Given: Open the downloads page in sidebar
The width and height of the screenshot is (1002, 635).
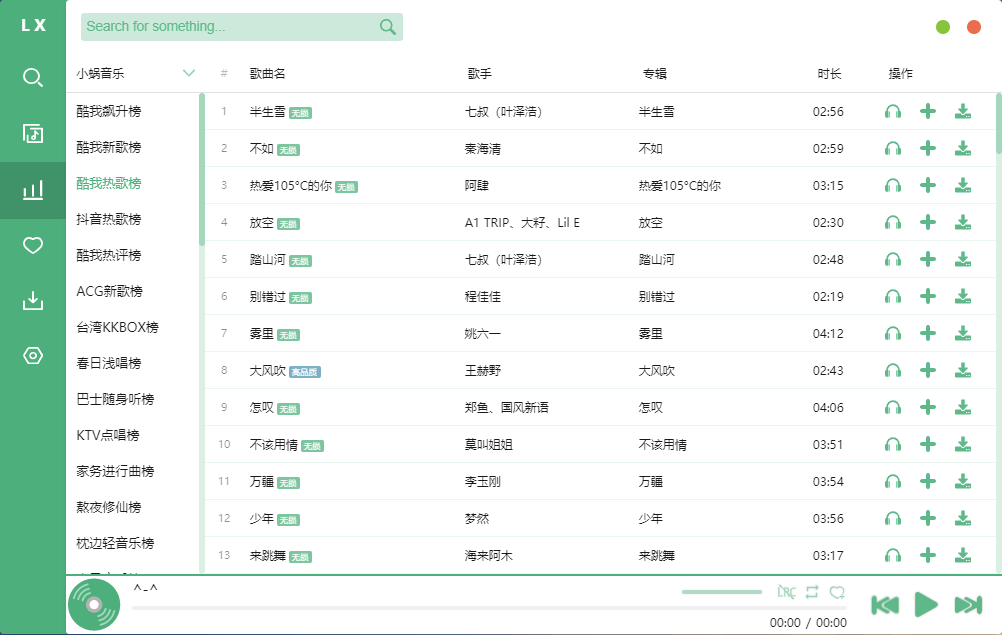Looking at the screenshot, I should click(33, 300).
